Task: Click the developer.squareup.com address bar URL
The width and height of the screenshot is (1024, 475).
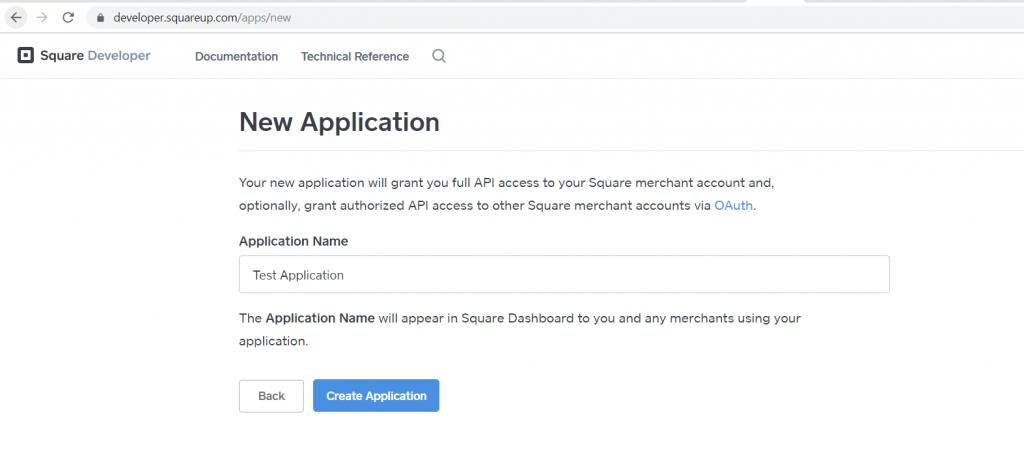Action: click(x=202, y=18)
